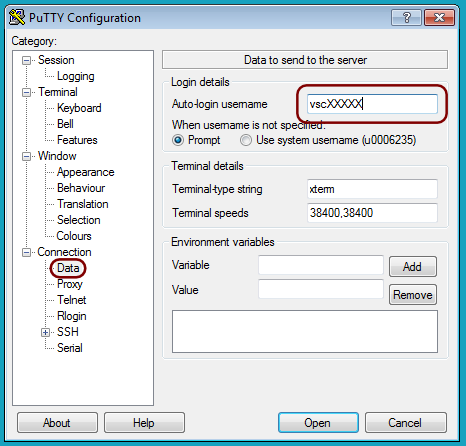Click the environment variables list box

point(305,331)
